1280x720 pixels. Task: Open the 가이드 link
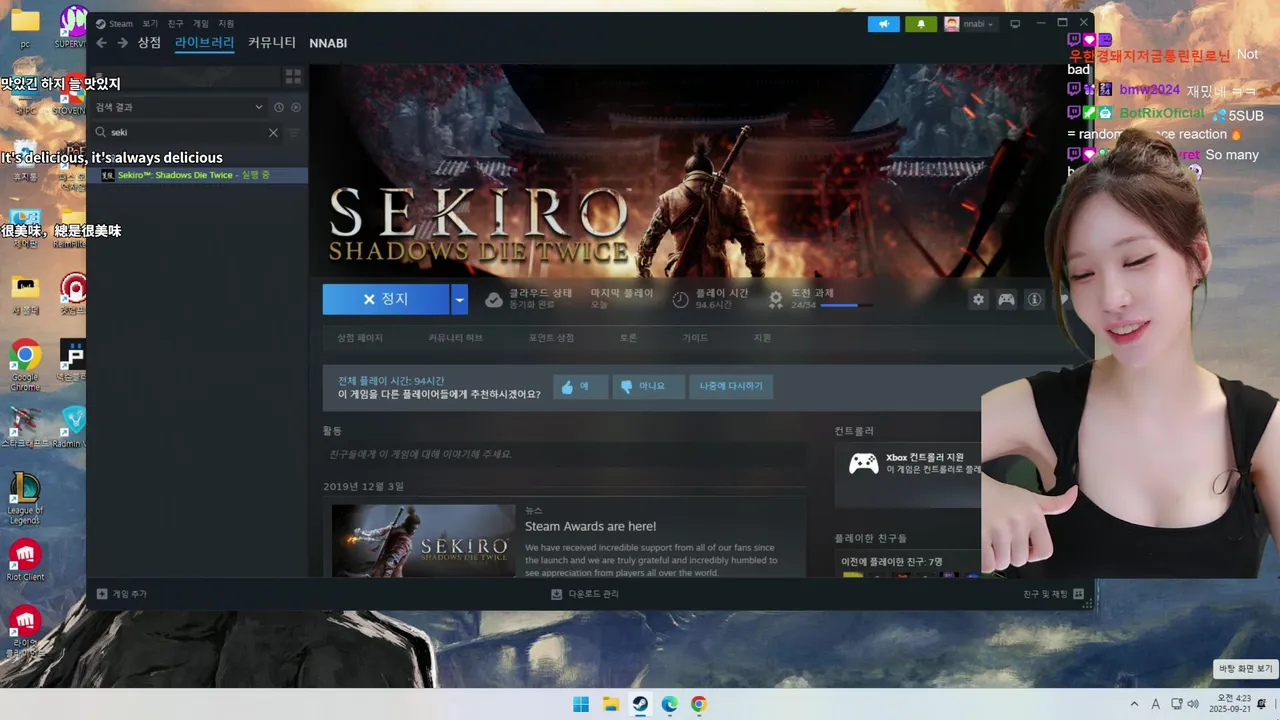[x=695, y=338]
